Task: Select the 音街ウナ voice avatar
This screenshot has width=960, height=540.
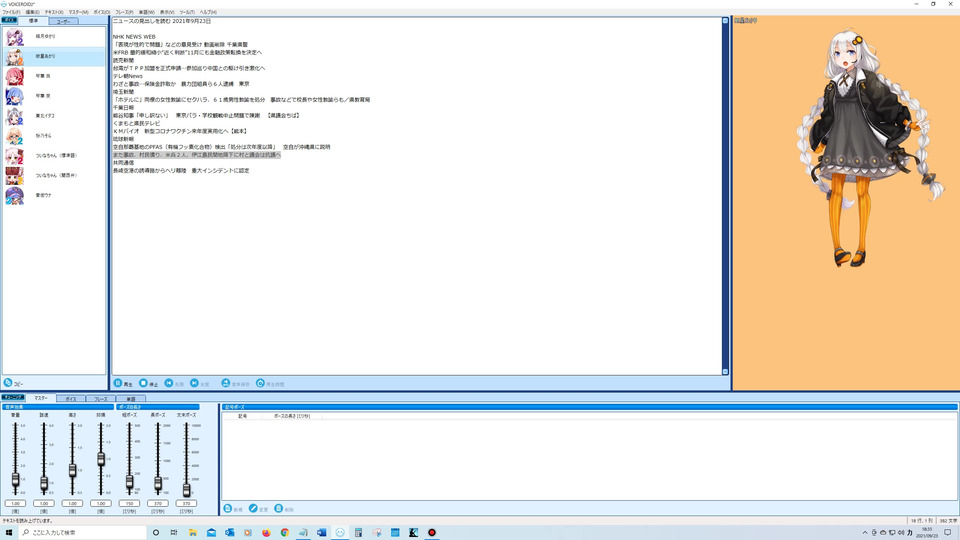Action: point(15,195)
